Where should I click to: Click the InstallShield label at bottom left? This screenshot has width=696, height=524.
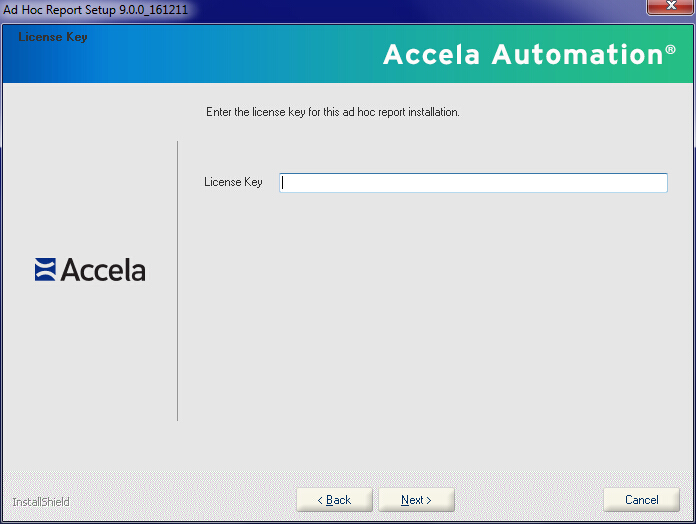(41, 501)
